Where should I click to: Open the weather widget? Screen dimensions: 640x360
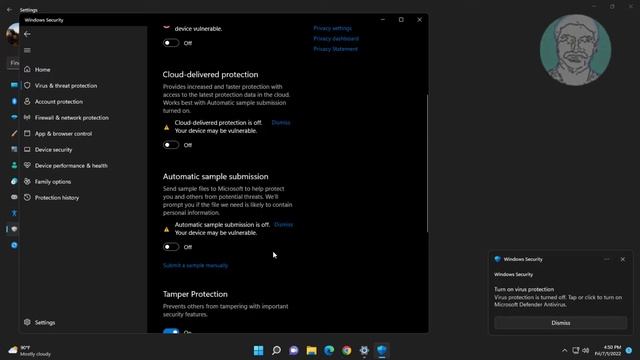(29, 351)
